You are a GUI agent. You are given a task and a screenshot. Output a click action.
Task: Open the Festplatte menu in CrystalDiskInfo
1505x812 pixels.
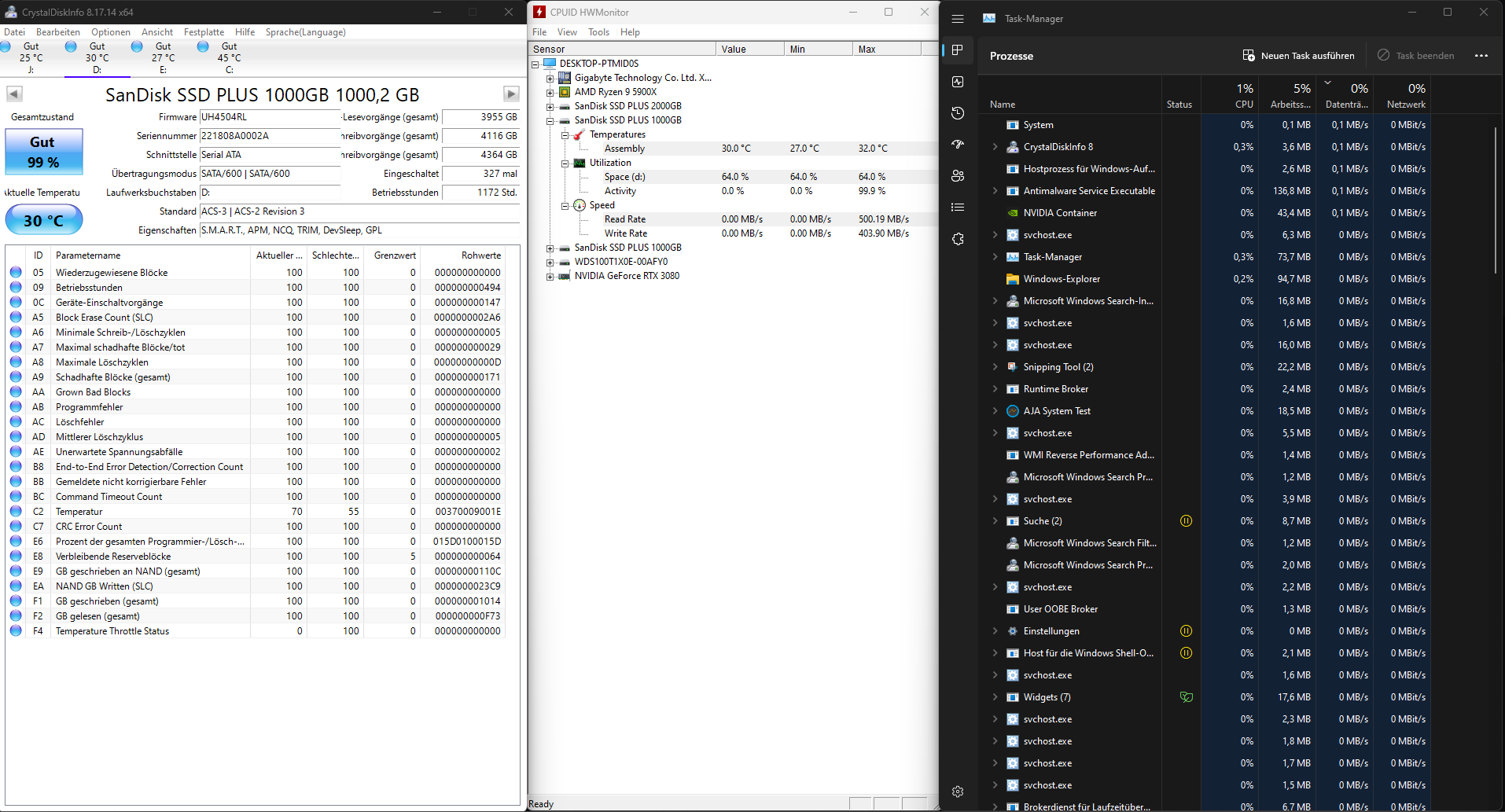[204, 32]
